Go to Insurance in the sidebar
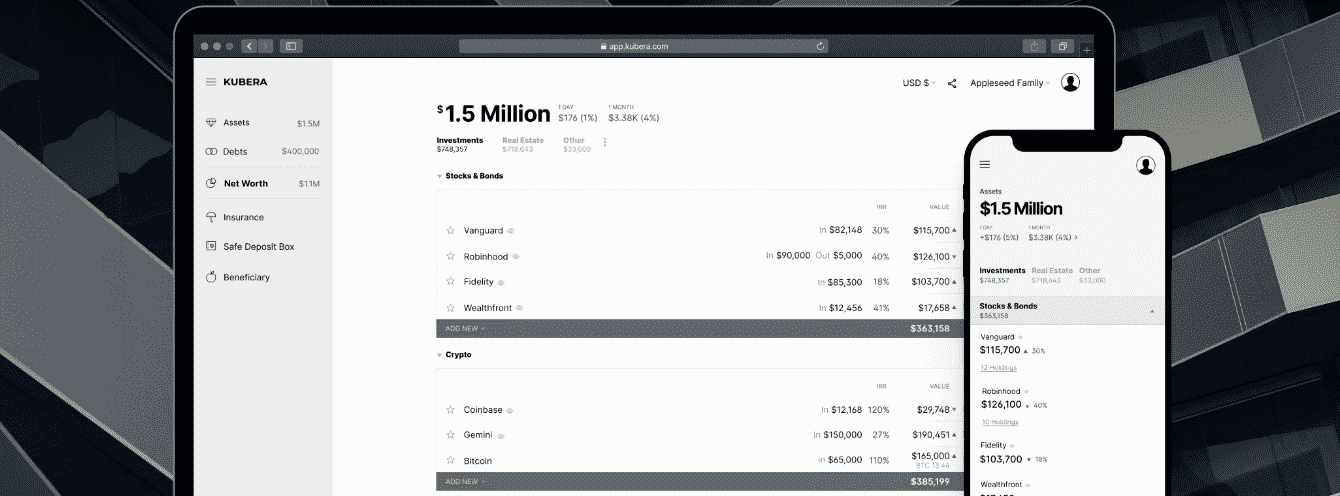This screenshot has width=1340, height=496. click(x=243, y=217)
